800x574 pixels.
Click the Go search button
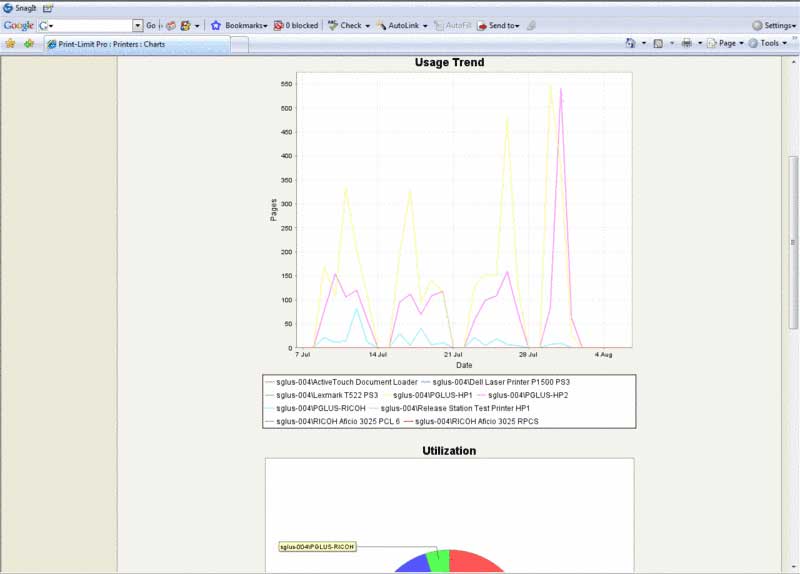tap(151, 25)
